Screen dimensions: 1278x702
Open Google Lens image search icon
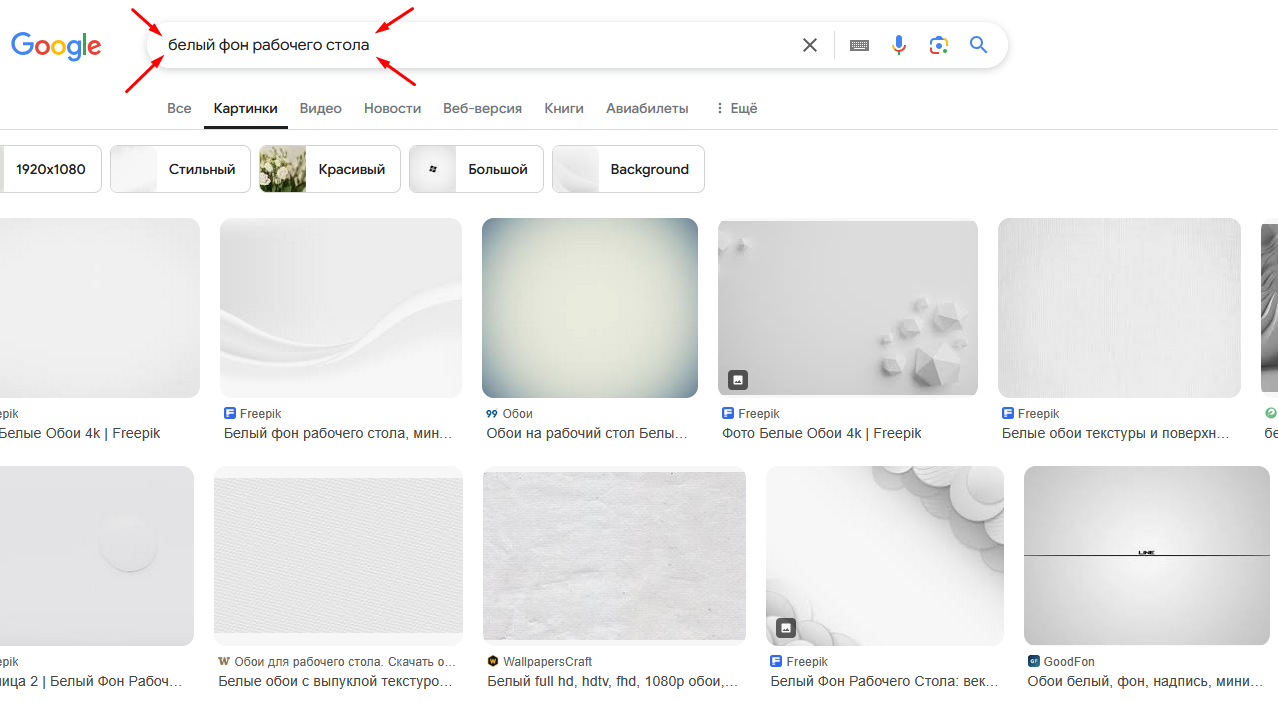pyautogui.click(x=938, y=45)
